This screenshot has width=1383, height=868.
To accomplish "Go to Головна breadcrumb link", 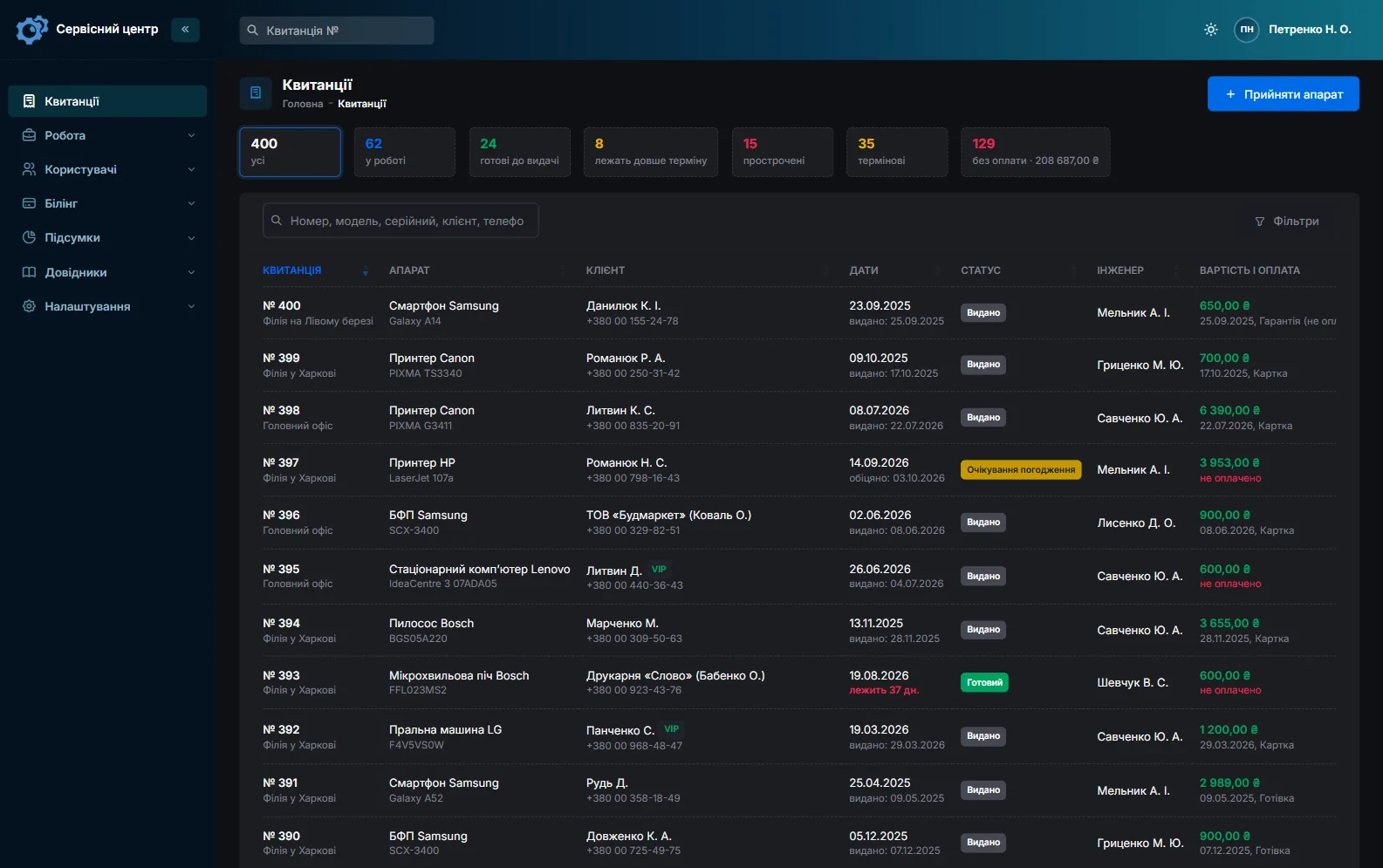I will 303,104.
